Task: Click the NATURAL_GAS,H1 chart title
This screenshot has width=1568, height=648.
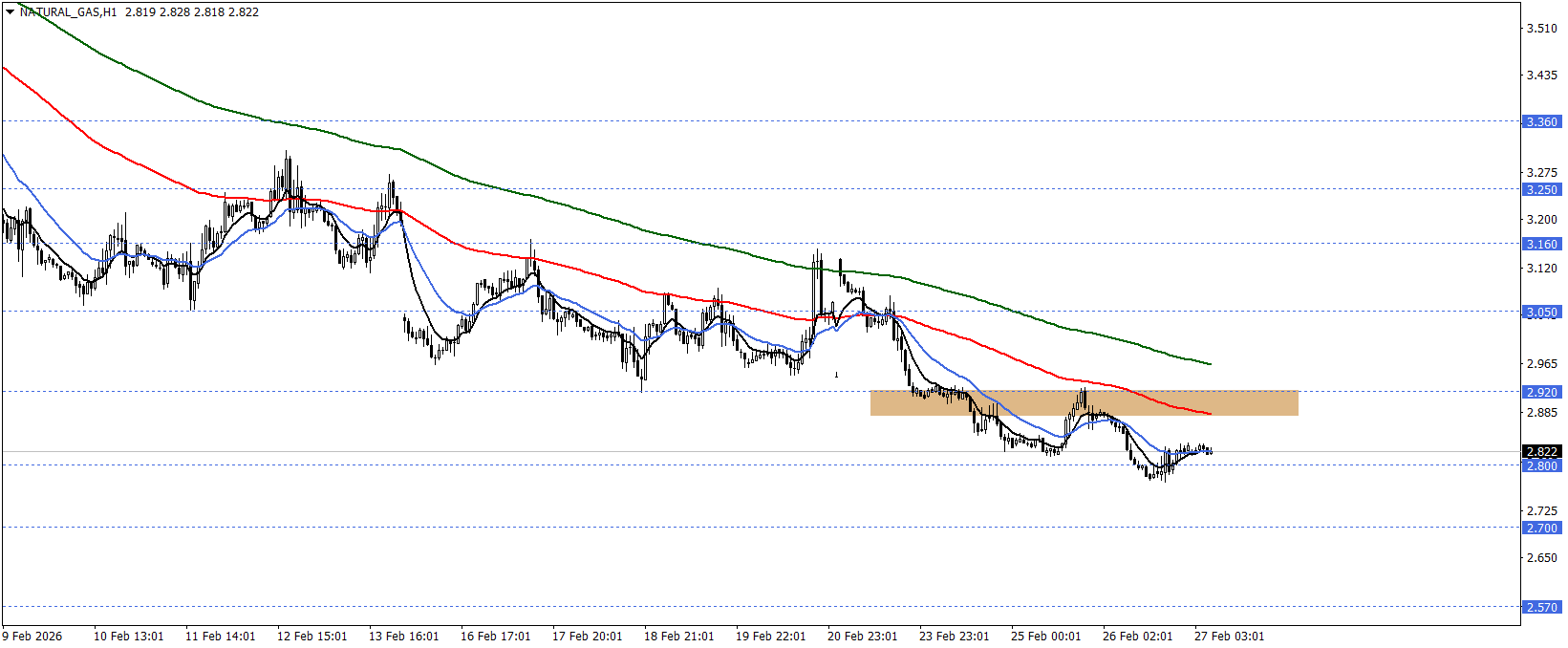Action: (x=68, y=12)
